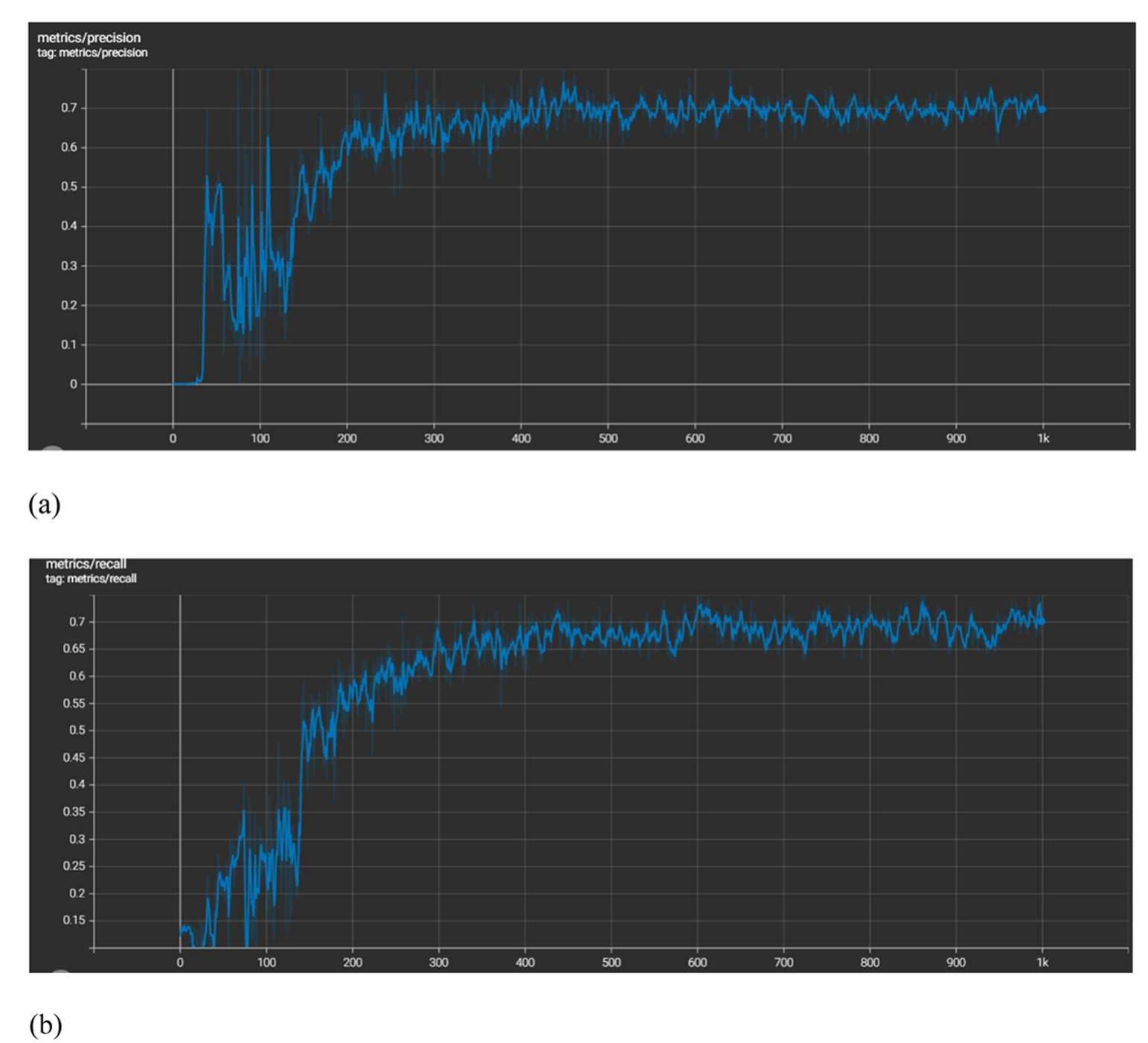Select the figure label (a)
This screenshot has width=1148, height=1043.
[43, 504]
